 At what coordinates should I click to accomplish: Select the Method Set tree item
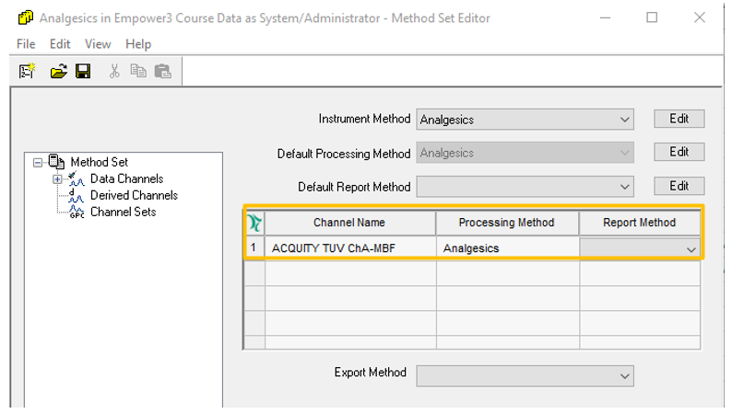(x=99, y=162)
